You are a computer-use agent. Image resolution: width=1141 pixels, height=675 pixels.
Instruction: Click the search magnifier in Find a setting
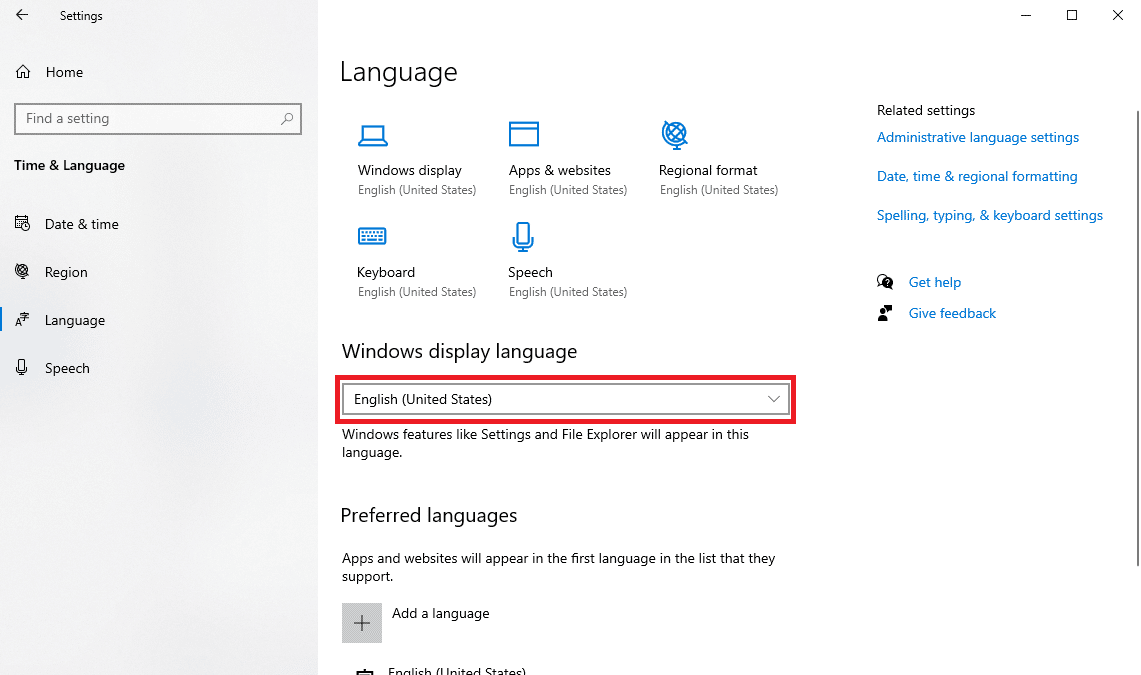pyautogui.click(x=285, y=118)
